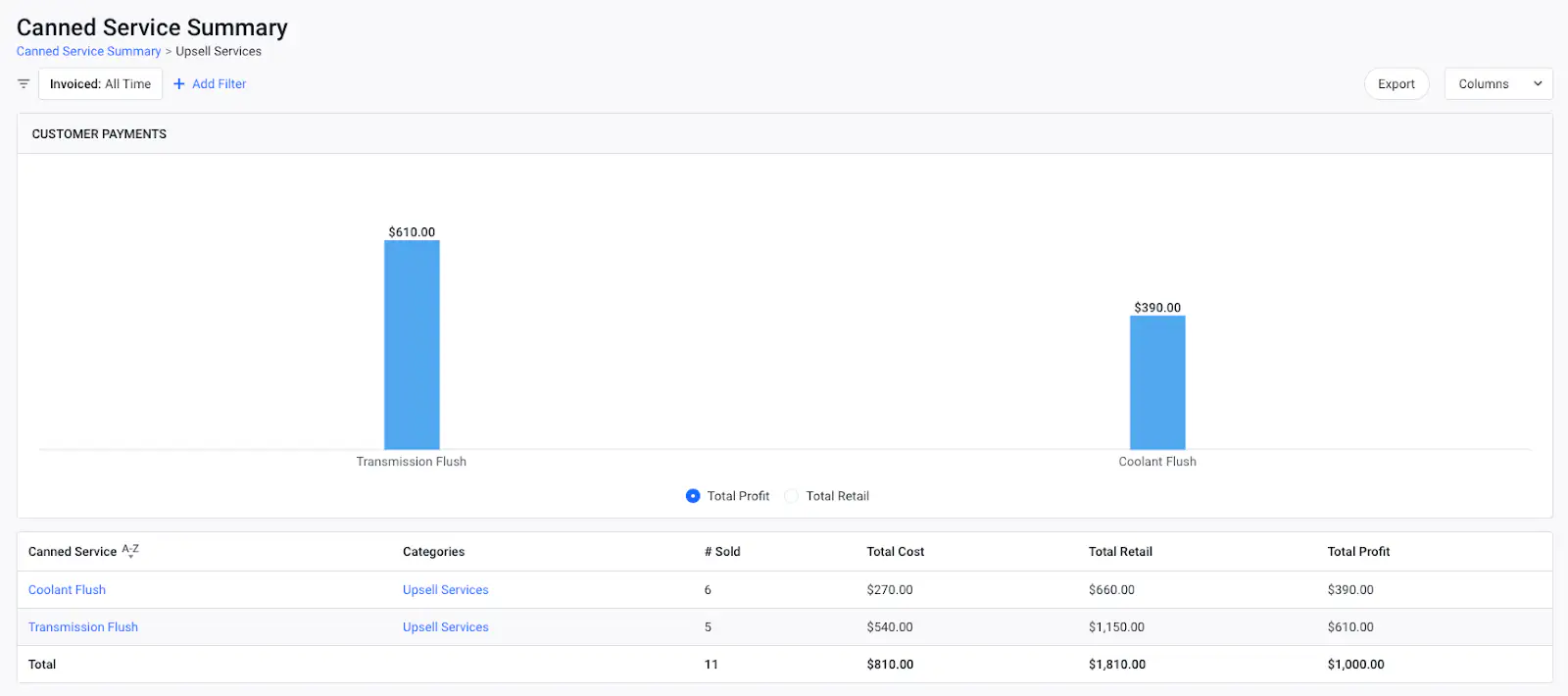This screenshot has height=696, width=1568.
Task: Click the plus icon beside Add Filter
Action: (179, 84)
